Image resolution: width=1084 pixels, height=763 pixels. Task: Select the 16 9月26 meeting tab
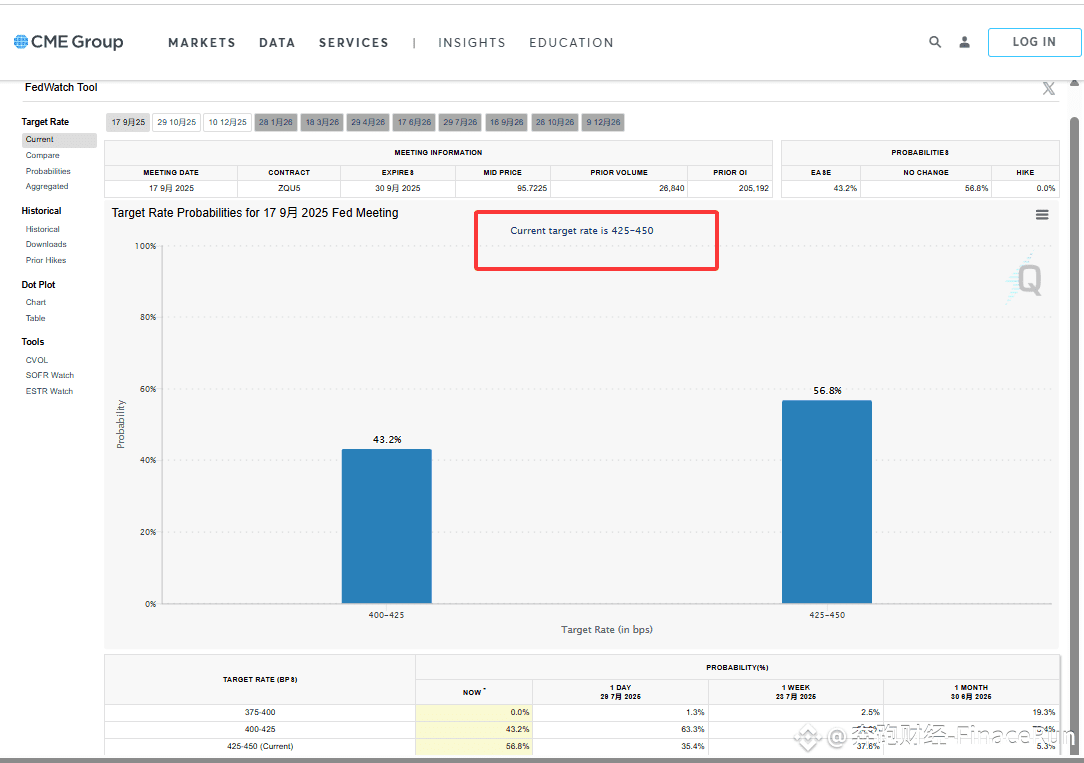pyautogui.click(x=506, y=122)
